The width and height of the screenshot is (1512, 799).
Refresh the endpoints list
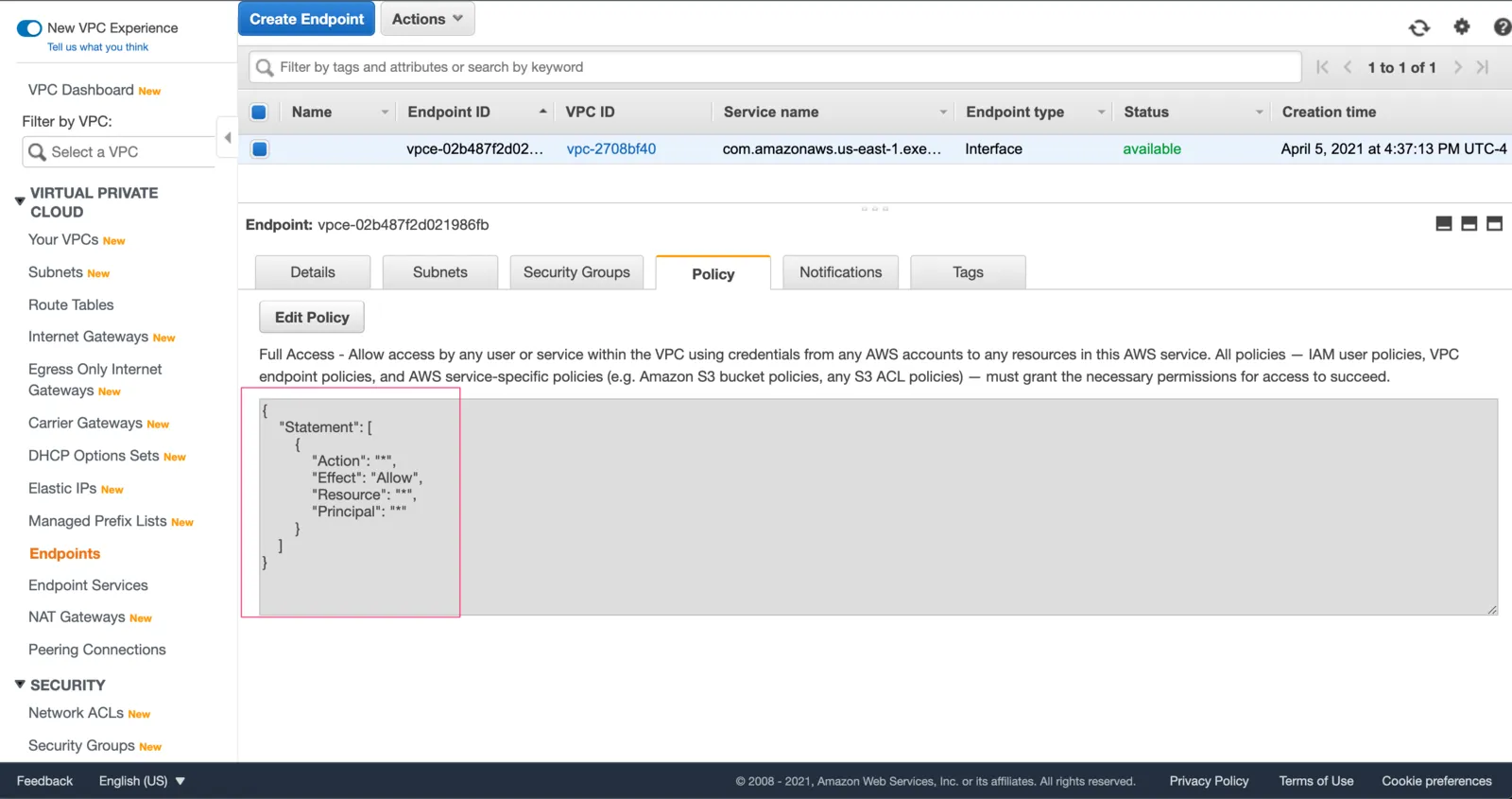tap(1418, 27)
